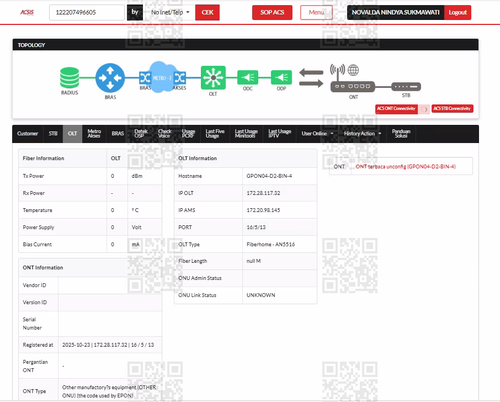Select the ONT router icon in topology
The image size is (500, 402).
coord(353,86)
